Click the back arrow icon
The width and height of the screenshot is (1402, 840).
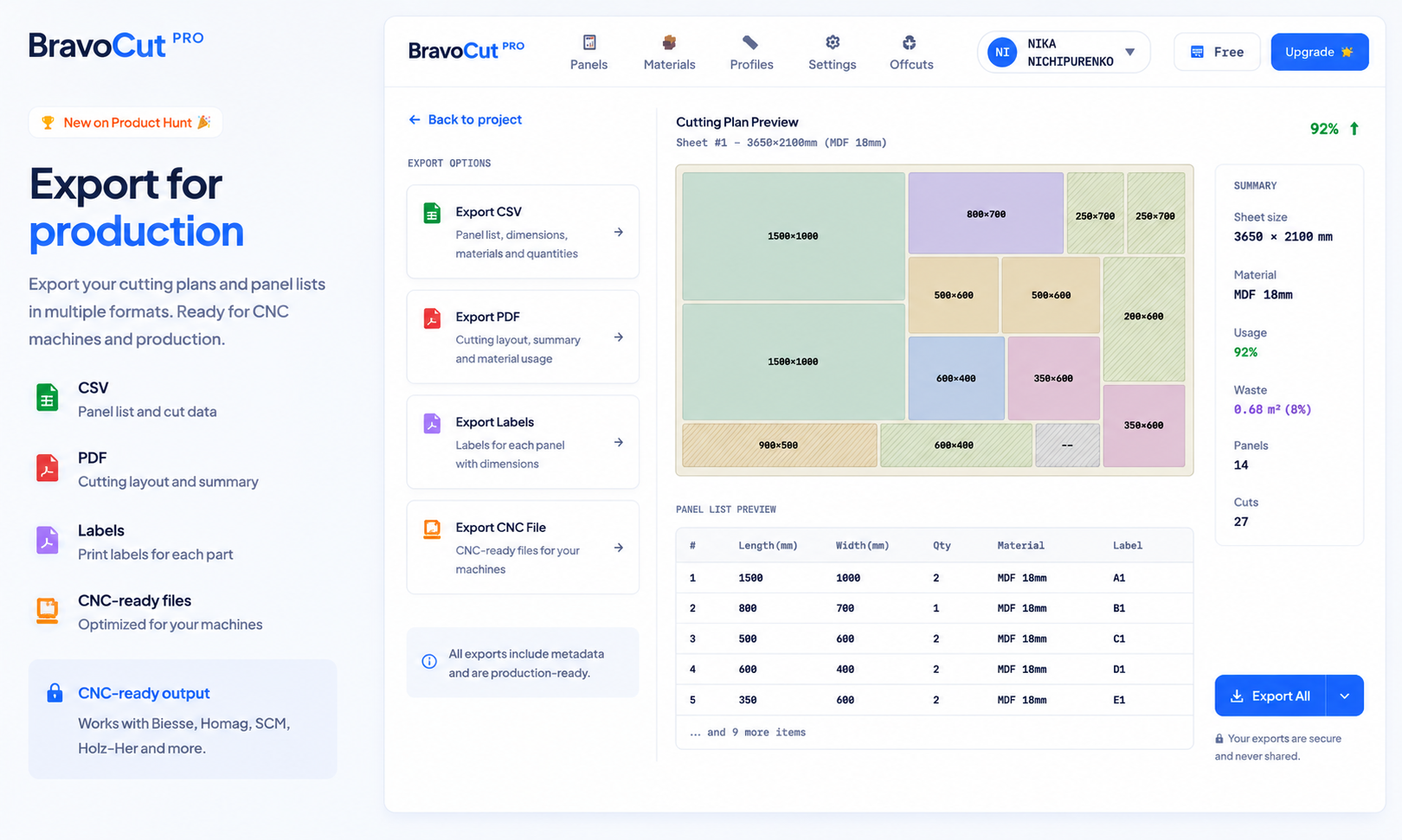coord(415,119)
